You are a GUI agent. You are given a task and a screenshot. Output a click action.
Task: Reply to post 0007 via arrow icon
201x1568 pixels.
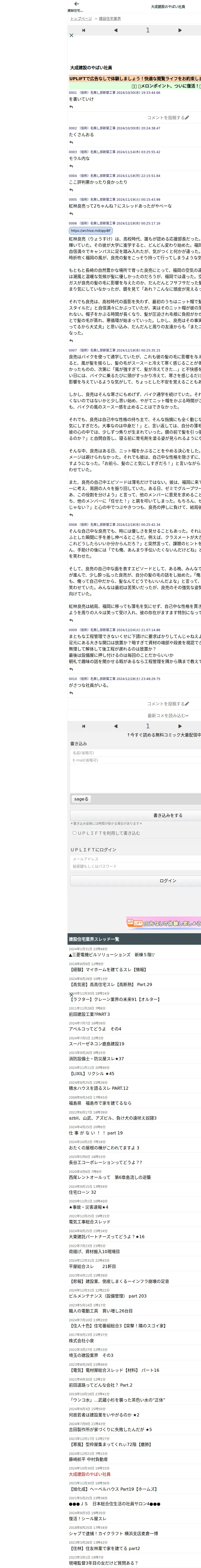[x=71, y=514]
